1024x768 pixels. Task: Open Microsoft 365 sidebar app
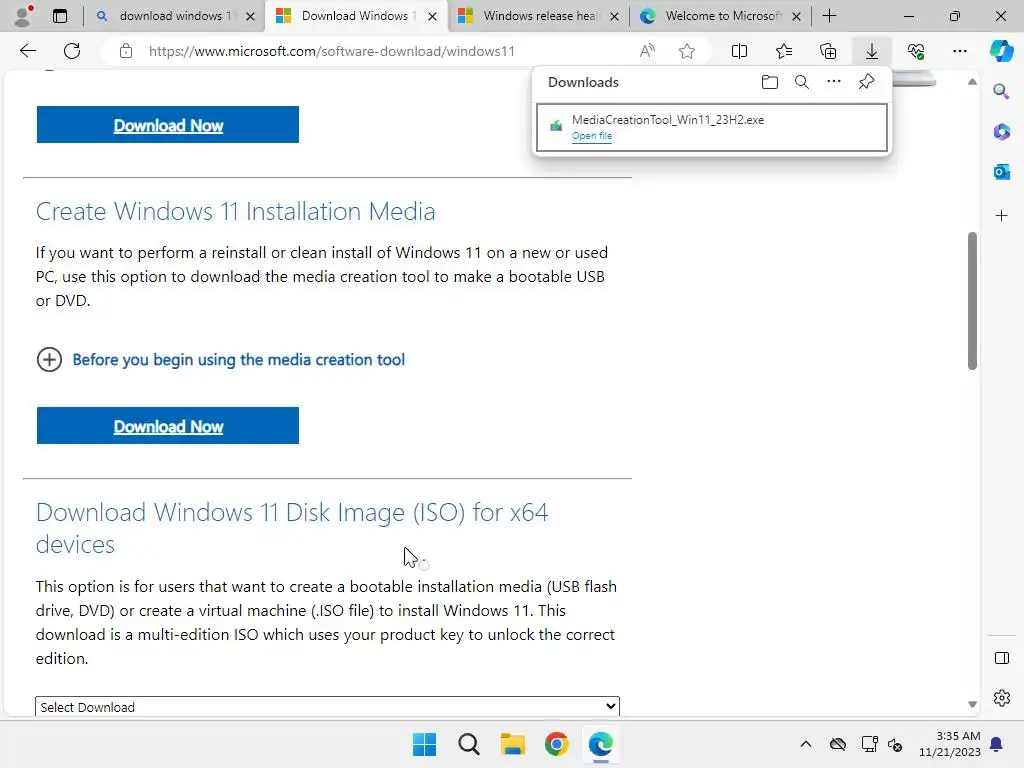pos(1002,132)
